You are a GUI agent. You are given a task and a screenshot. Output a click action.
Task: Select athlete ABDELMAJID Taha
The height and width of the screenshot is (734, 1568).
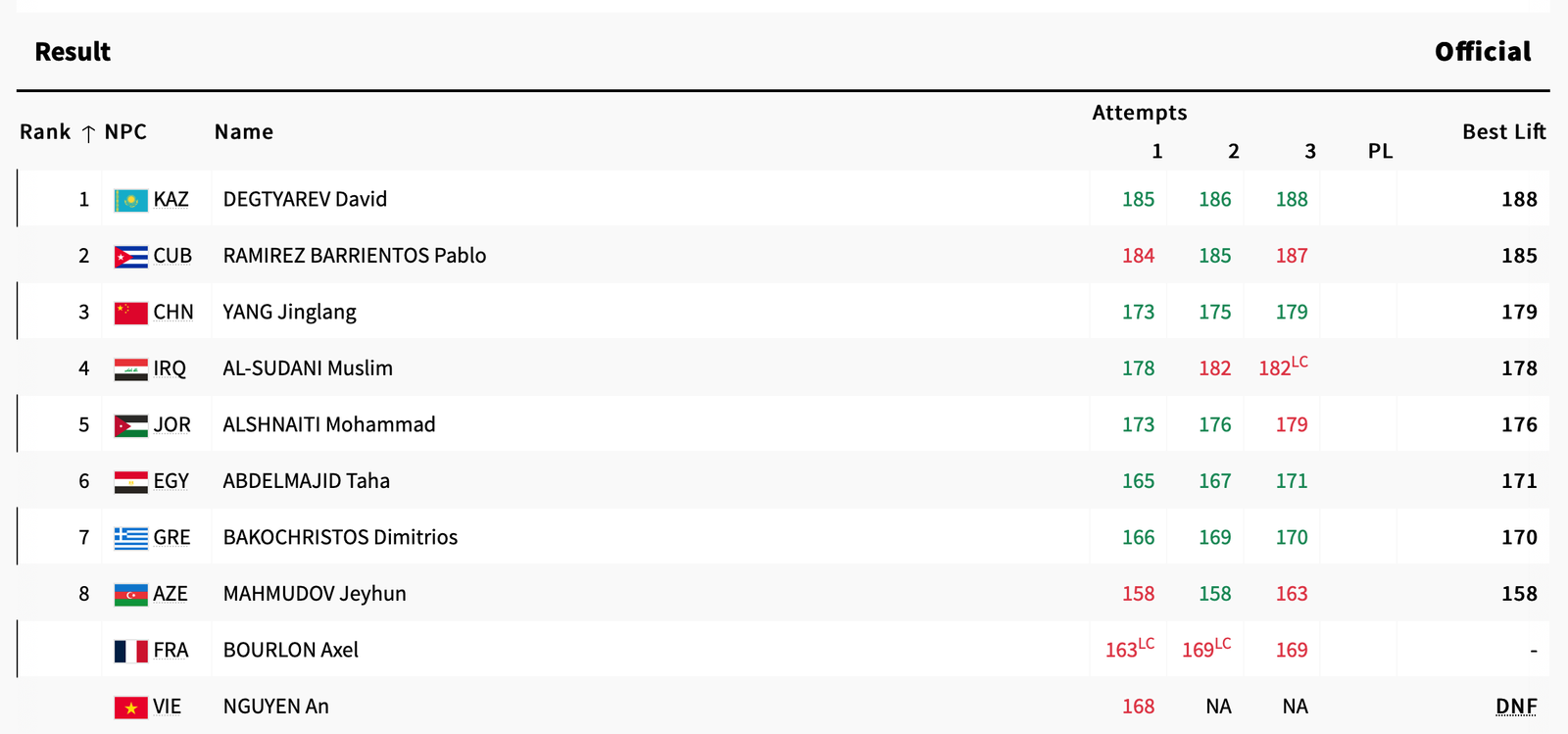tap(307, 481)
